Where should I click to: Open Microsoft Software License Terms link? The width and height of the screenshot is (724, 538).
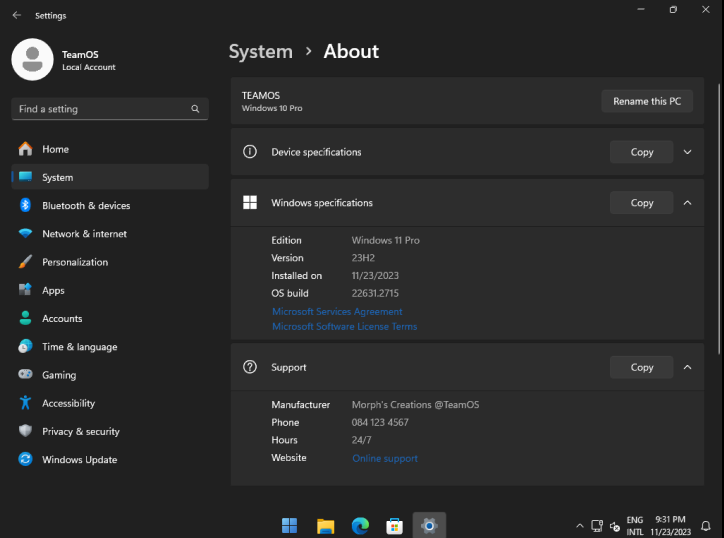[344, 326]
